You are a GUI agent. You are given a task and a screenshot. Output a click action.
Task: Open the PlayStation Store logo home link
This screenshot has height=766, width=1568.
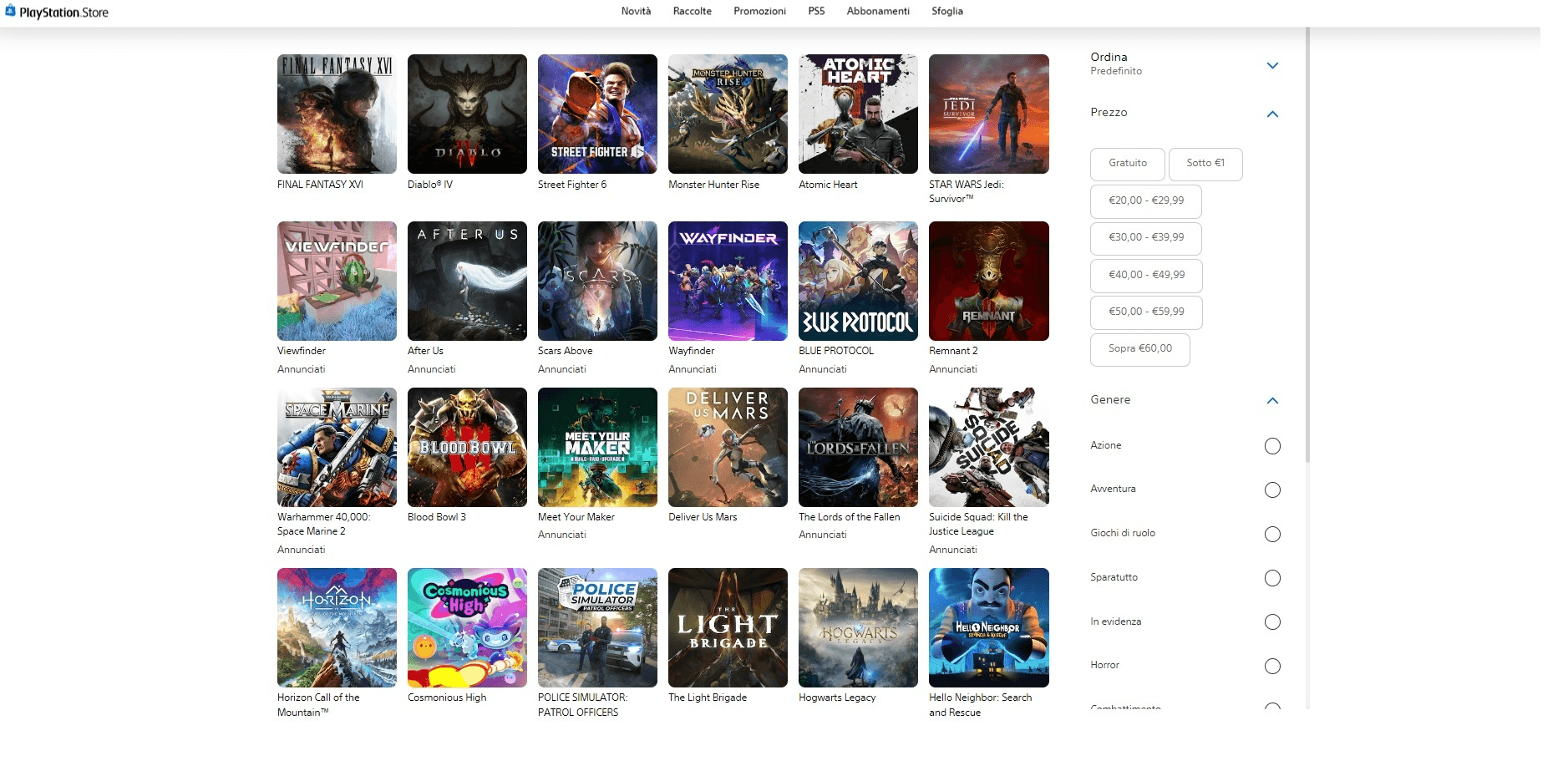57,12
